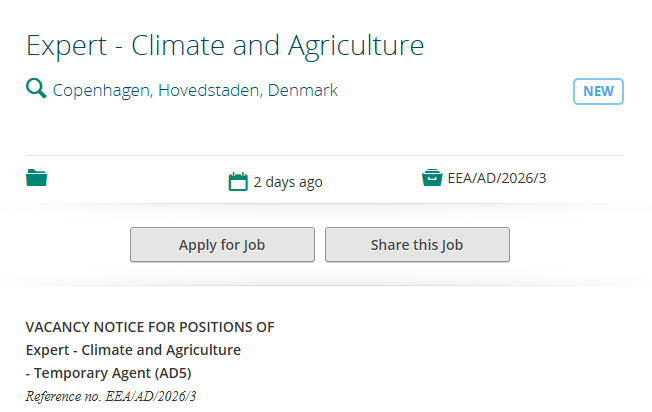The image size is (652, 412).
Task: Click the green folder category icon
Action: (x=37, y=179)
